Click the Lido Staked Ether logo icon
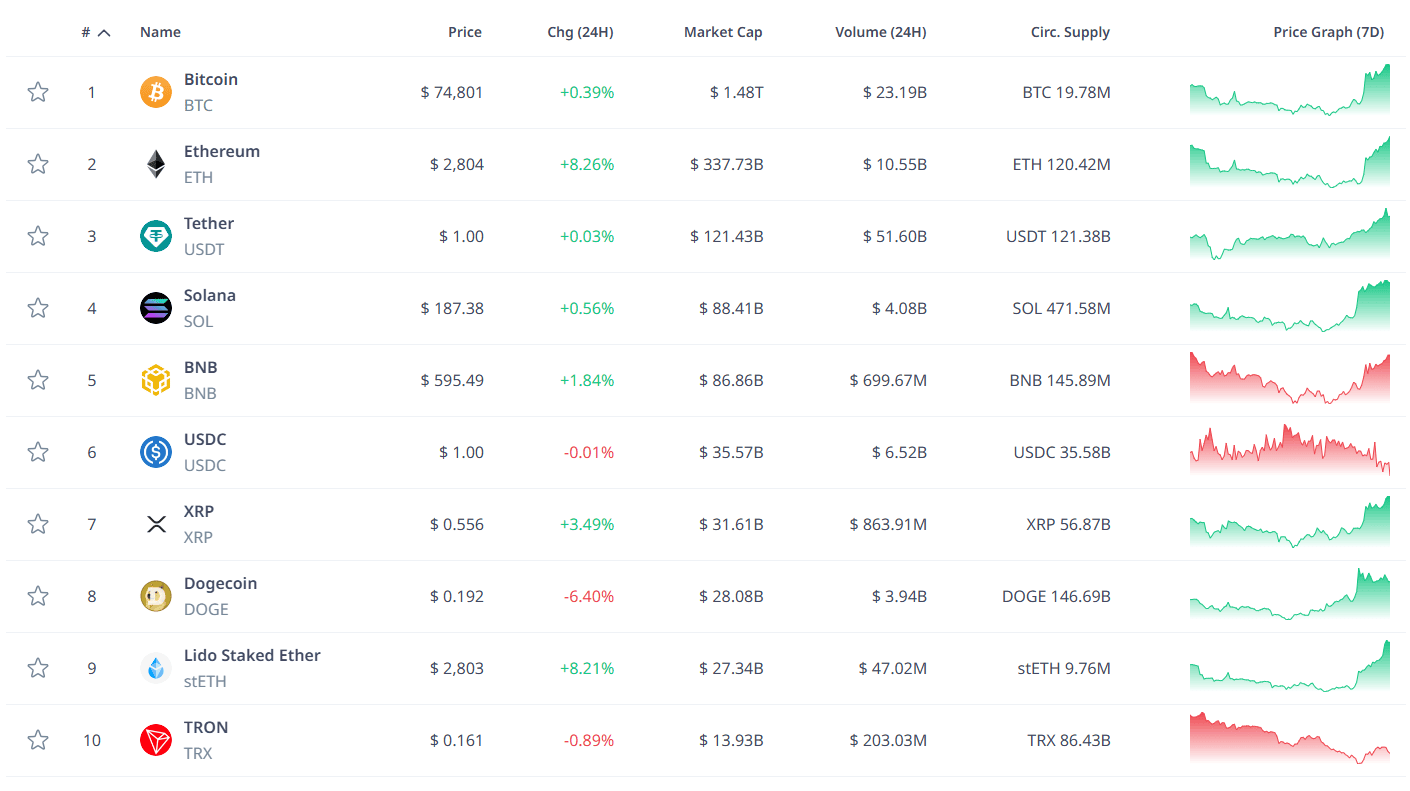This screenshot has width=1410, height=791. (x=156, y=669)
